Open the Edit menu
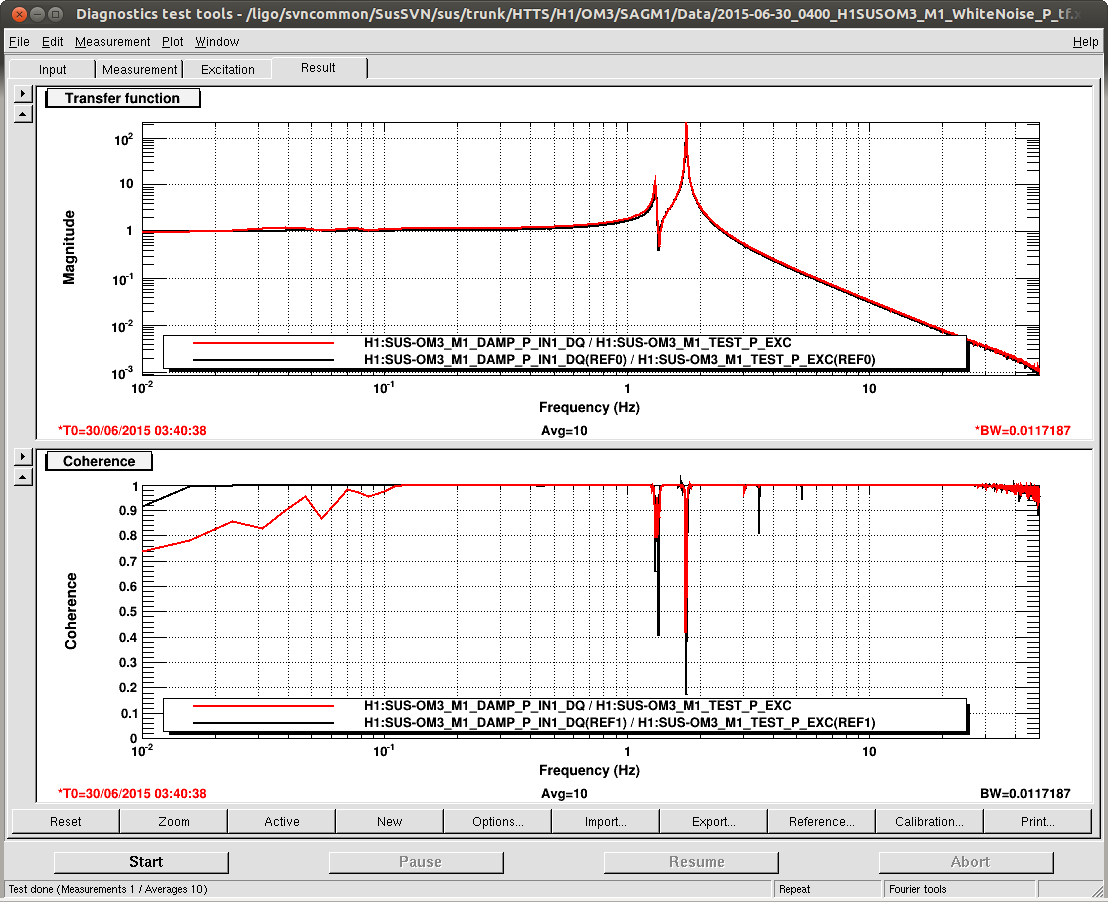The width and height of the screenshot is (1108, 902). 52,42
